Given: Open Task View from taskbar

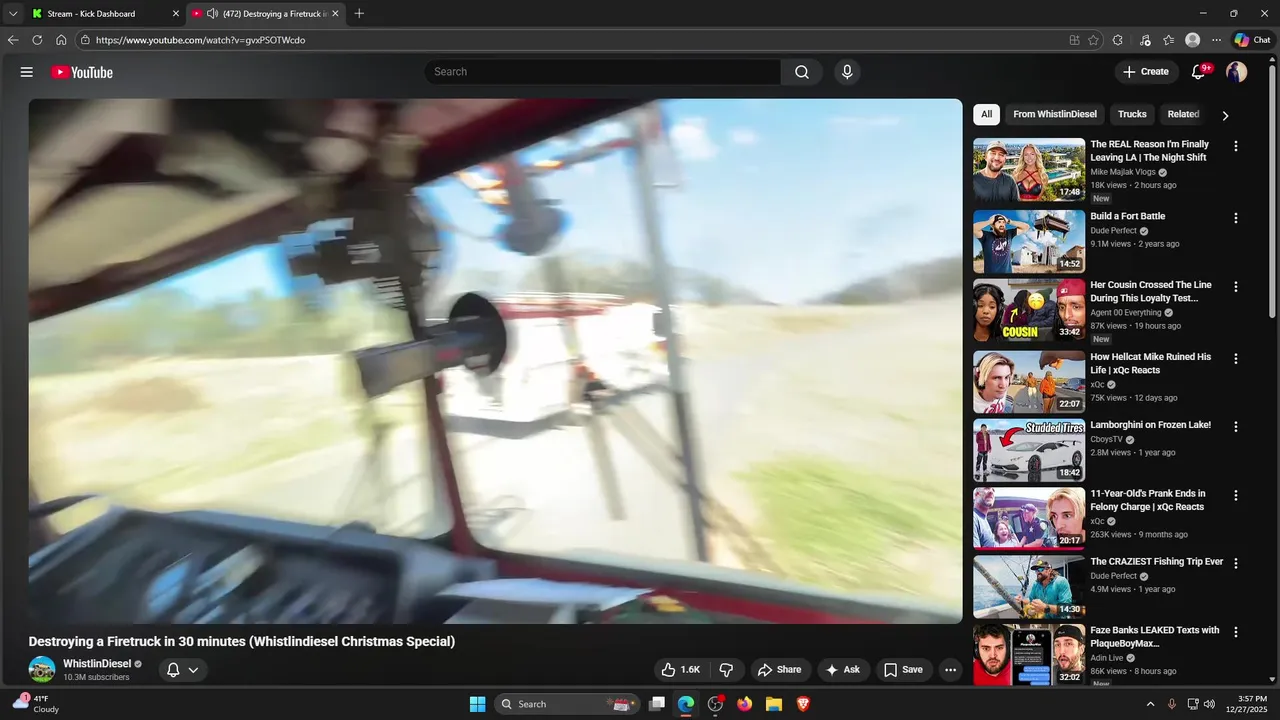Looking at the screenshot, I should coord(657,704).
